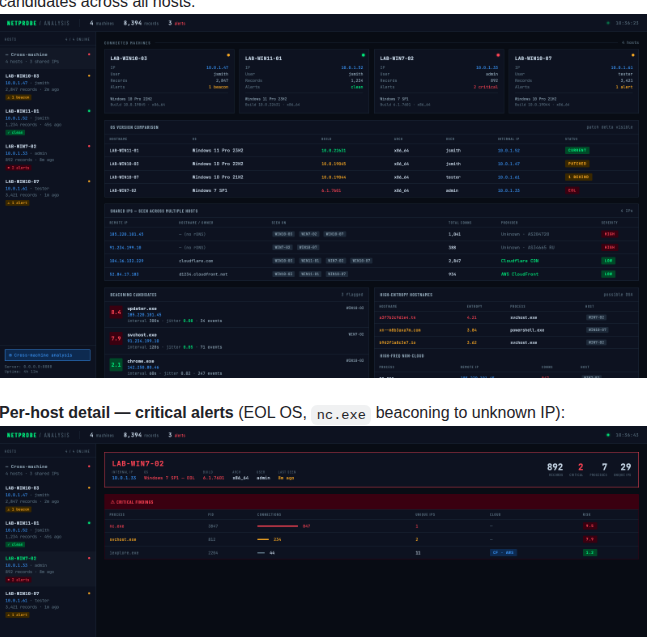Click powershell.exe in High-entropy hostnames table

527,330
